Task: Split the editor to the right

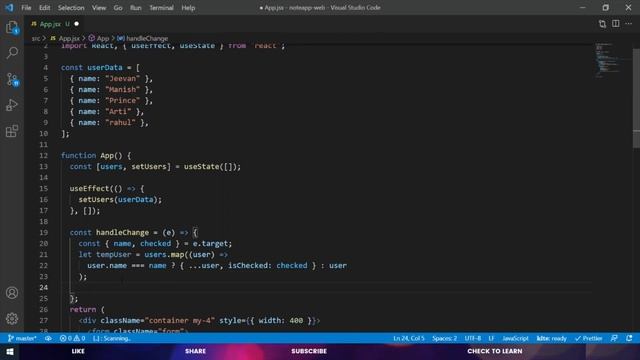Action: 616,24
